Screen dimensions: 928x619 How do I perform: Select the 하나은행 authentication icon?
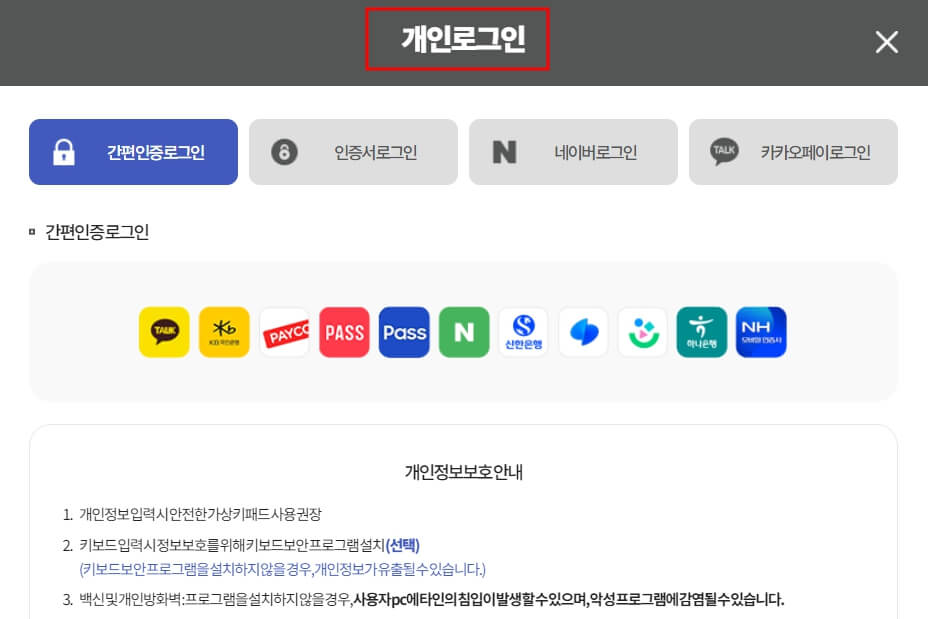pos(701,331)
